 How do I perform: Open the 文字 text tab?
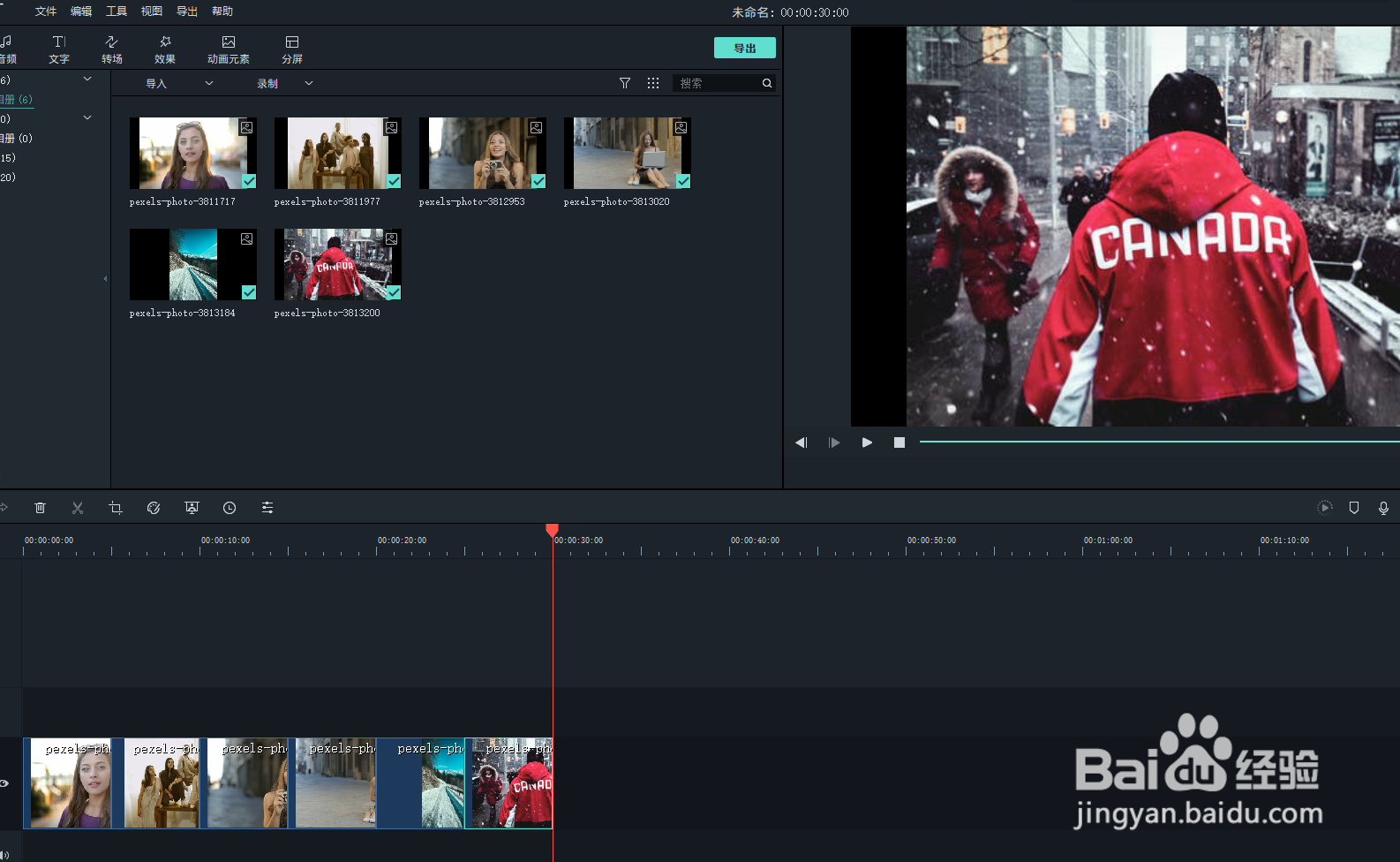(59, 49)
